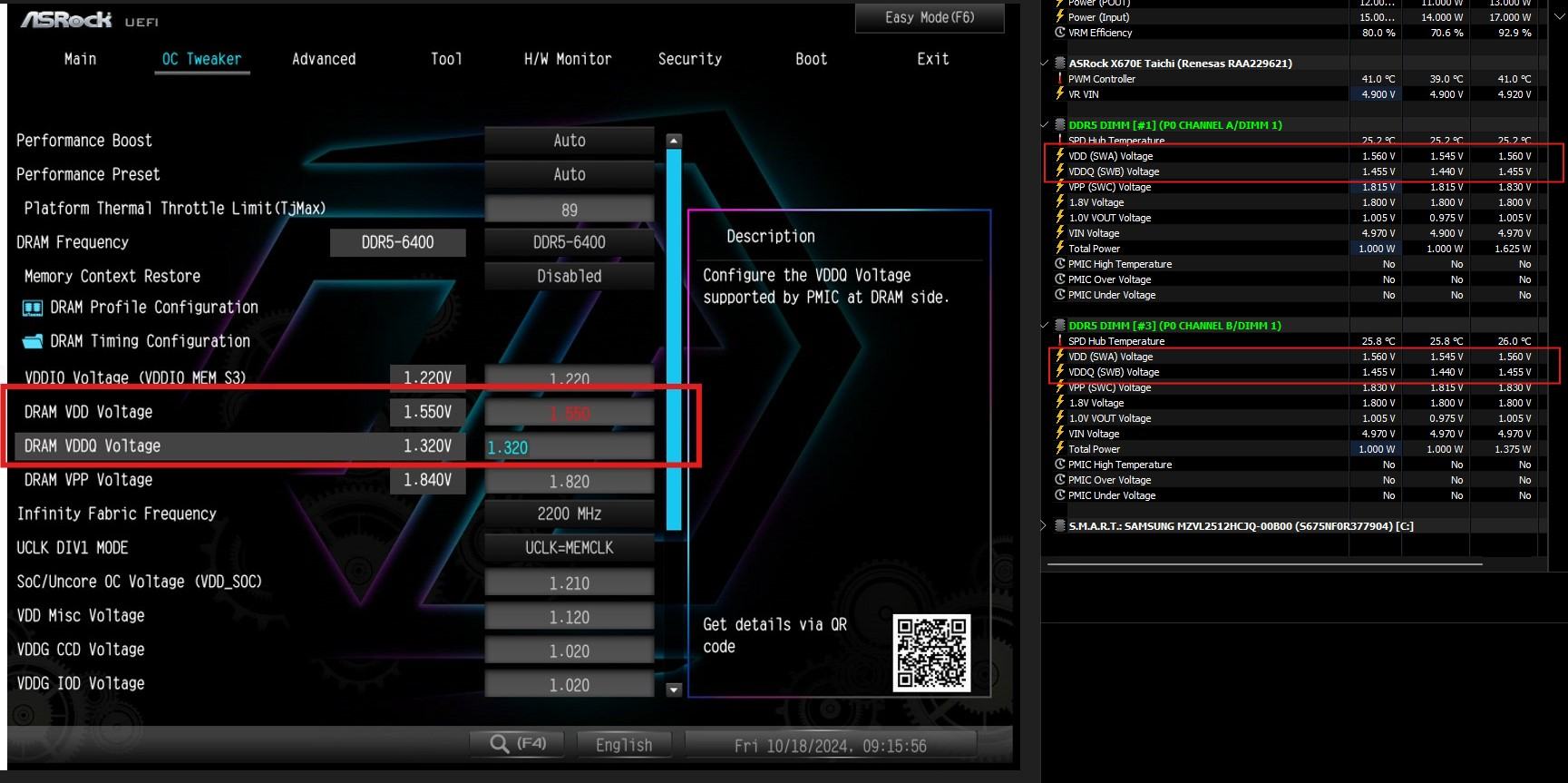Click the settings list scroll-up arrow
This screenshot has height=783, width=1568.
pyautogui.click(x=674, y=141)
